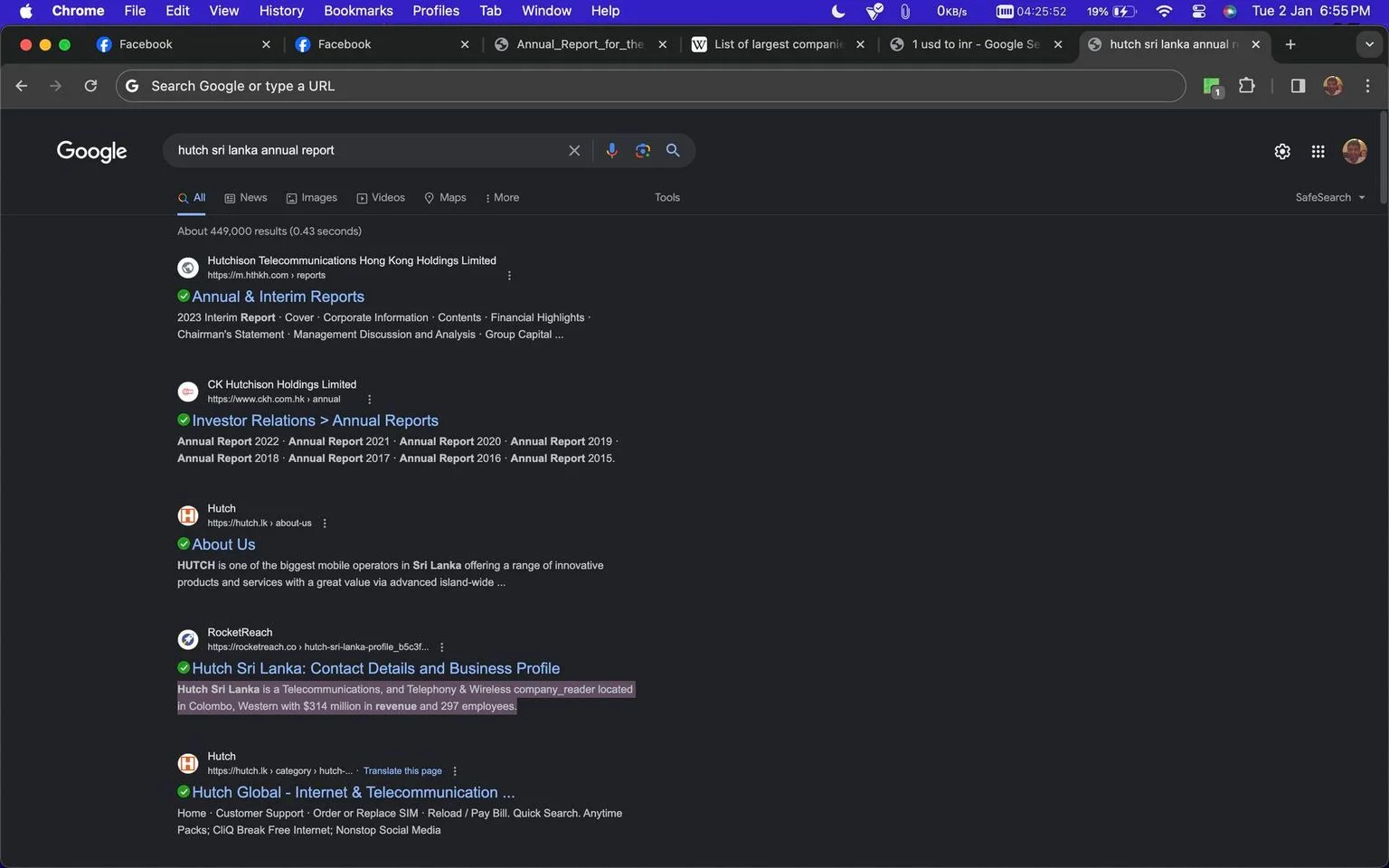Open Google quick settings gear
Image resolution: width=1389 pixels, height=868 pixels.
click(1282, 152)
